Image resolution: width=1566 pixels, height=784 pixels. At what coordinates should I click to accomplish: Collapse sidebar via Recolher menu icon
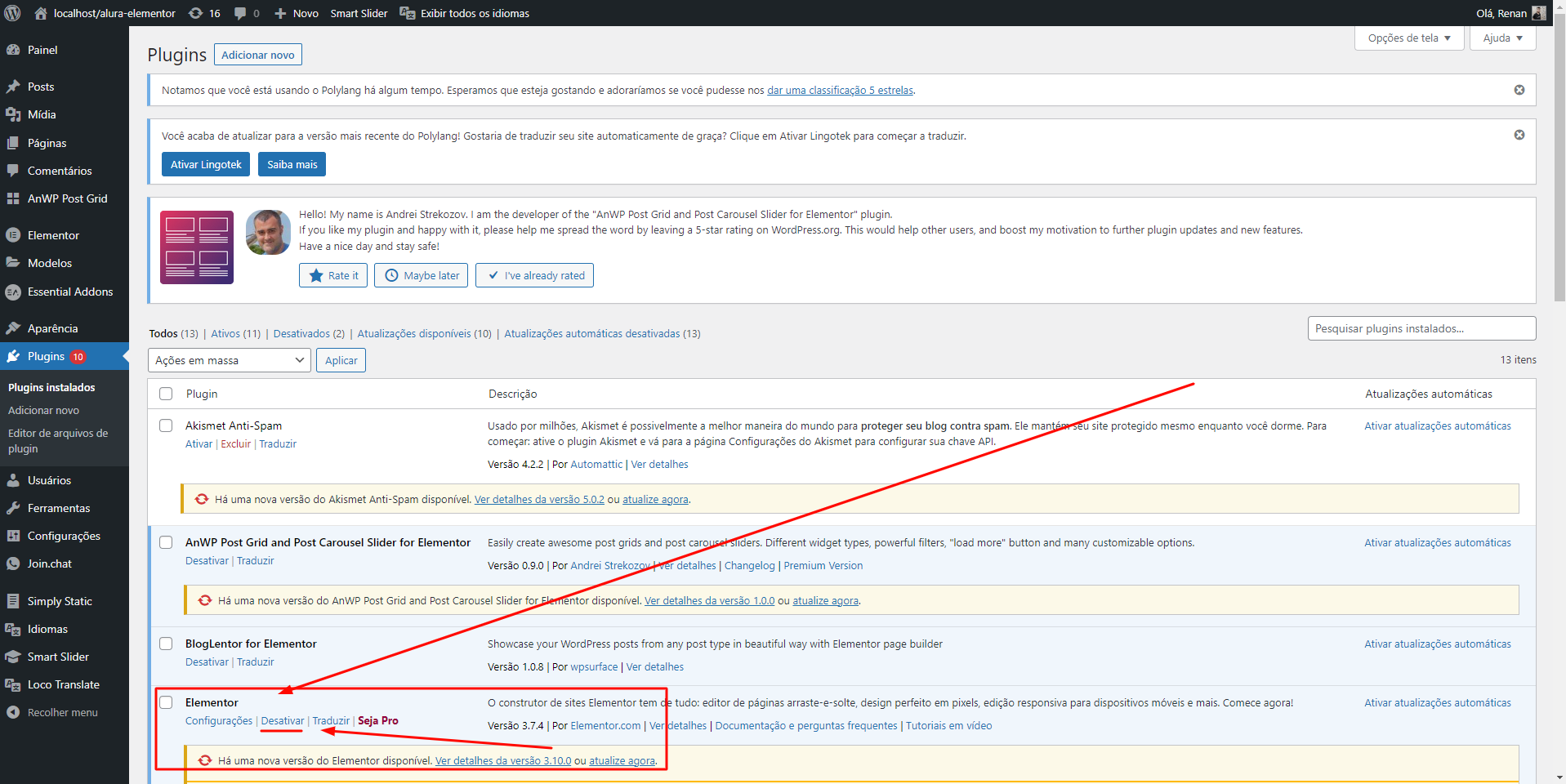pyautogui.click(x=13, y=712)
